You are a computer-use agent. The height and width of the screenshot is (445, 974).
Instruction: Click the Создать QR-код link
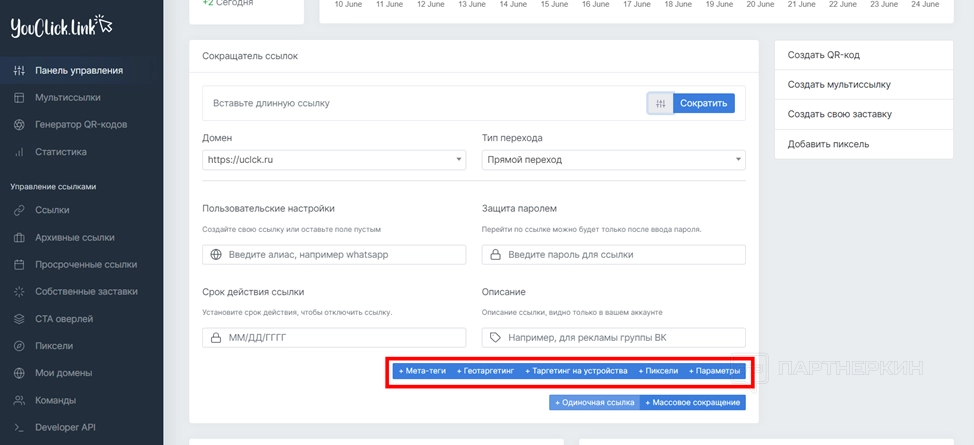(823, 56)
